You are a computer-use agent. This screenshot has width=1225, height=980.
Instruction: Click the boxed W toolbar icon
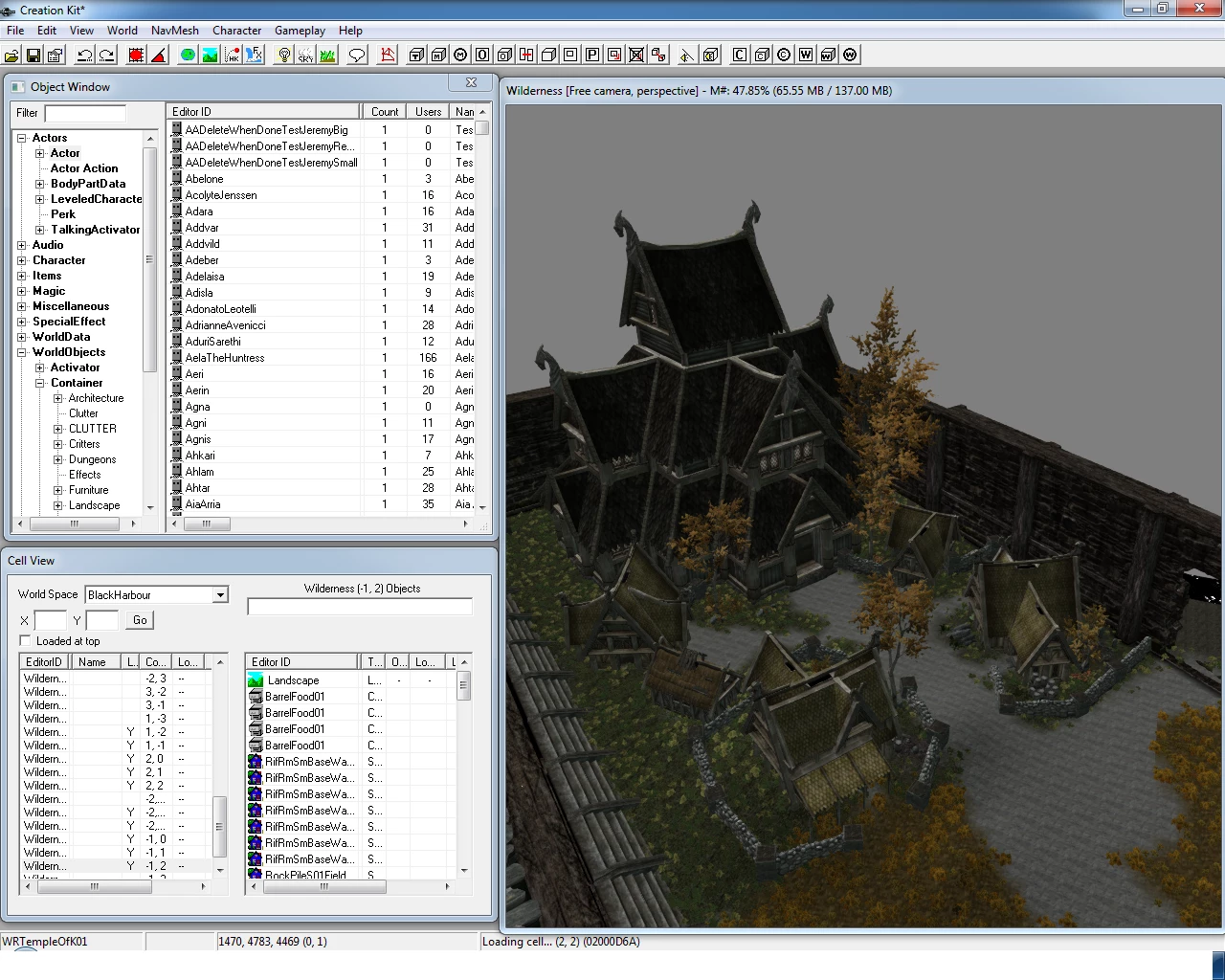click(806, 56)
